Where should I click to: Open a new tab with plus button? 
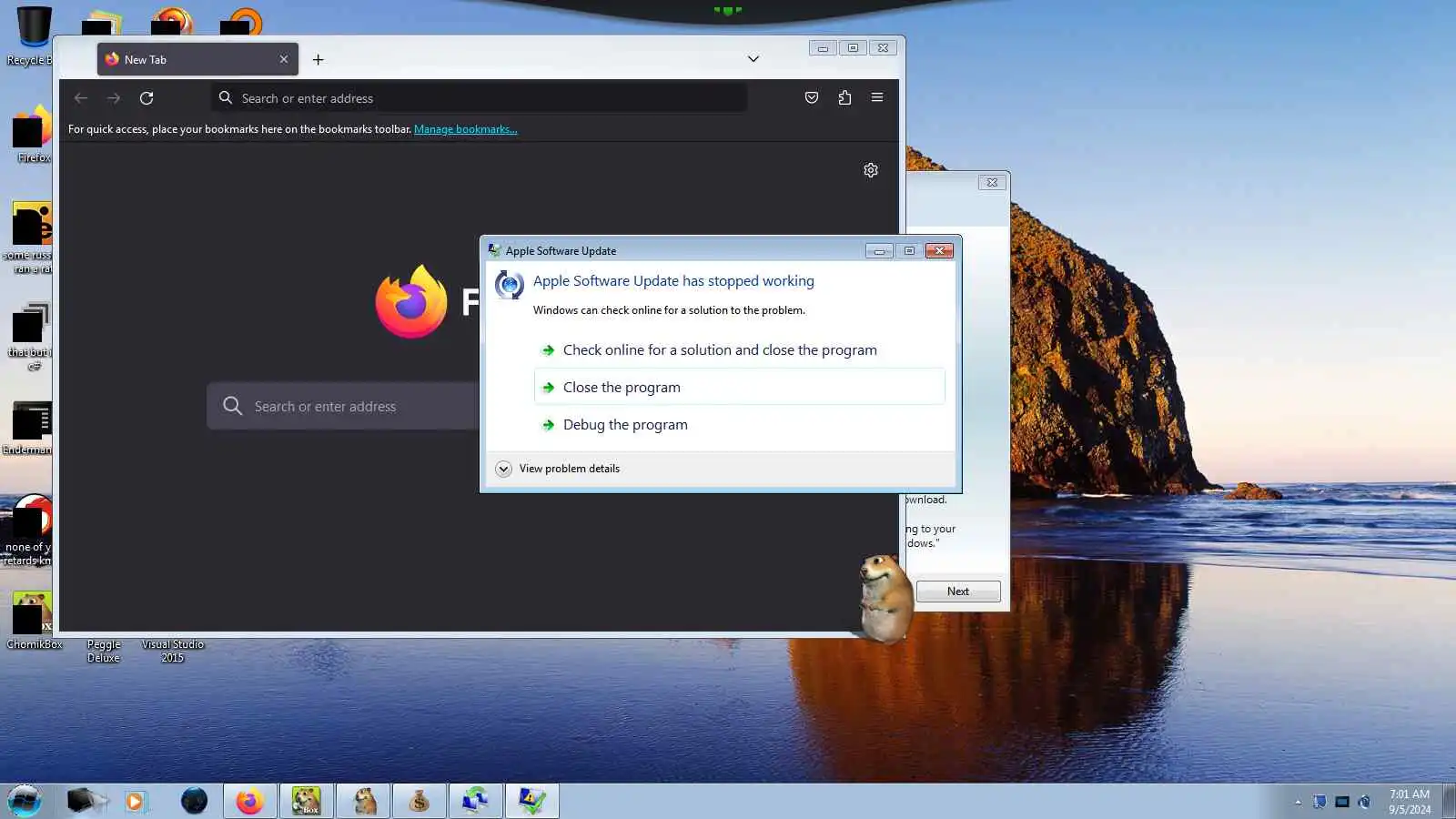click(318, 60)
